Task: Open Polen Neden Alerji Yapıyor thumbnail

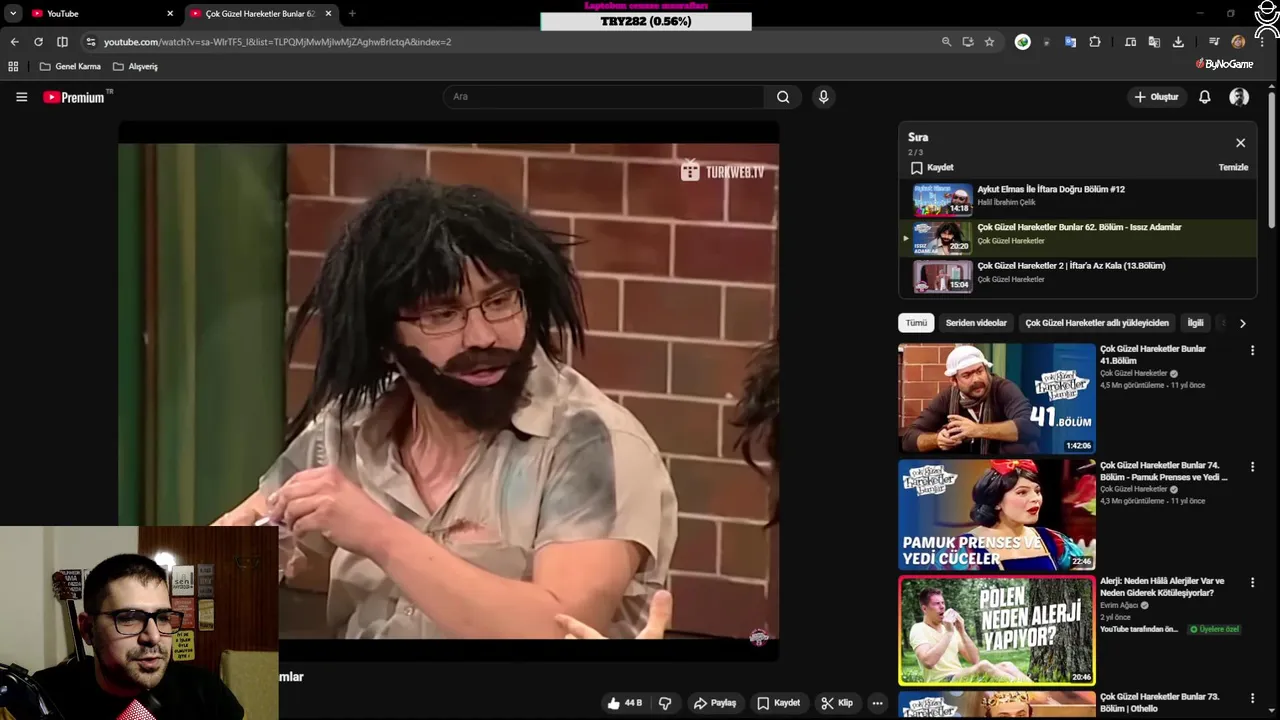Action: click(x=997, y=630)
